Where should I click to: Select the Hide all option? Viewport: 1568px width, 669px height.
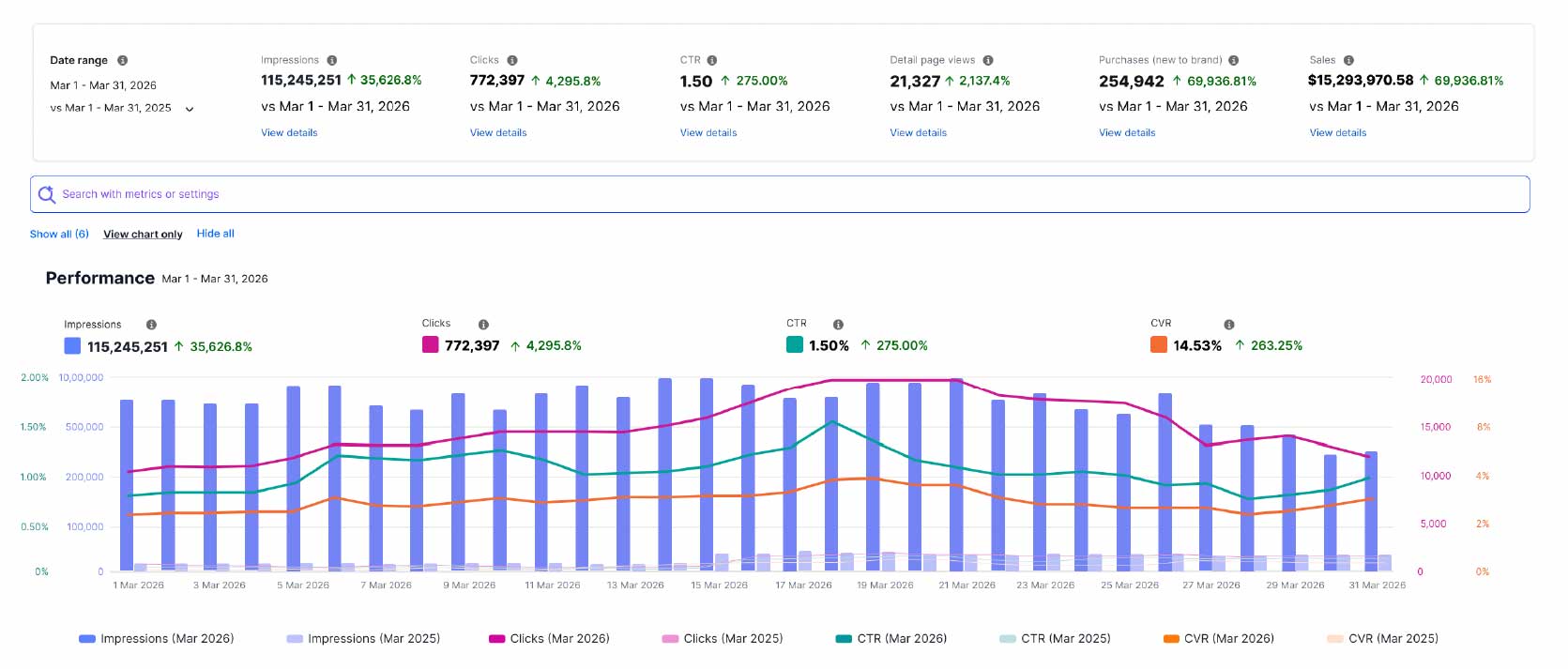(216, 234)
